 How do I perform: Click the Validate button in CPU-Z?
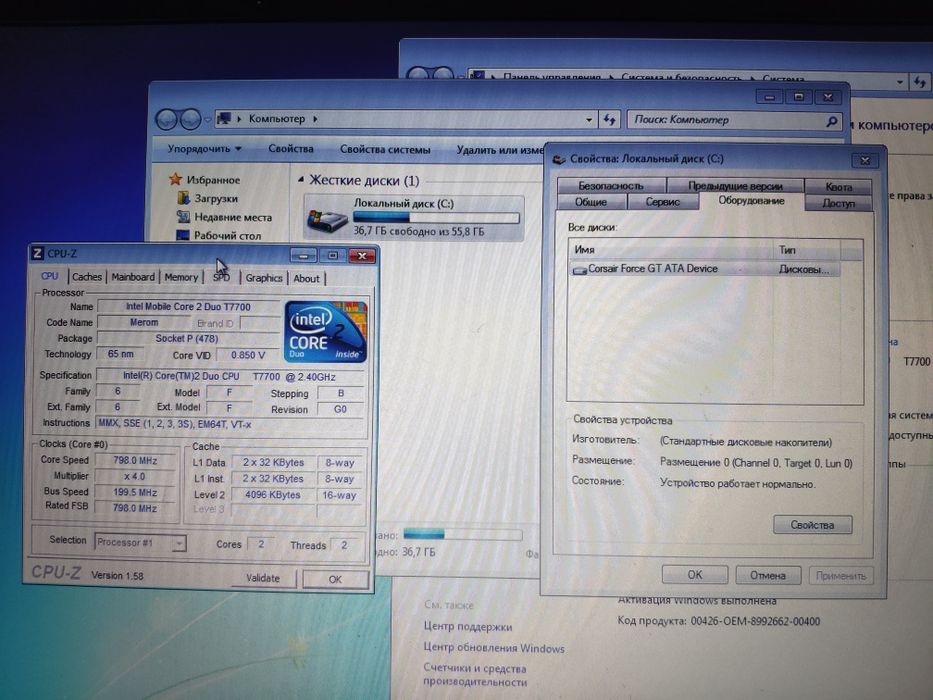coord(262,578)
